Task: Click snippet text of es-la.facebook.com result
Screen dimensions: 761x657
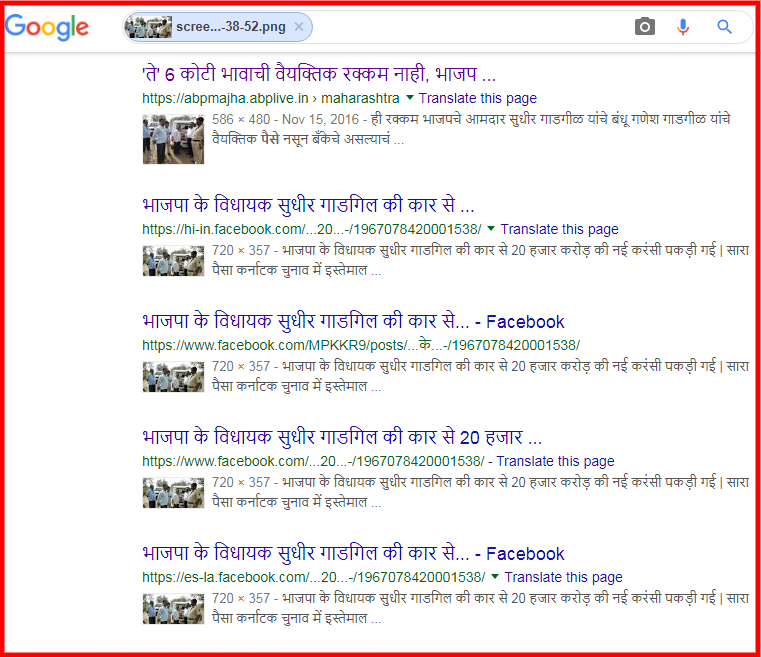Action: [480, 608]
